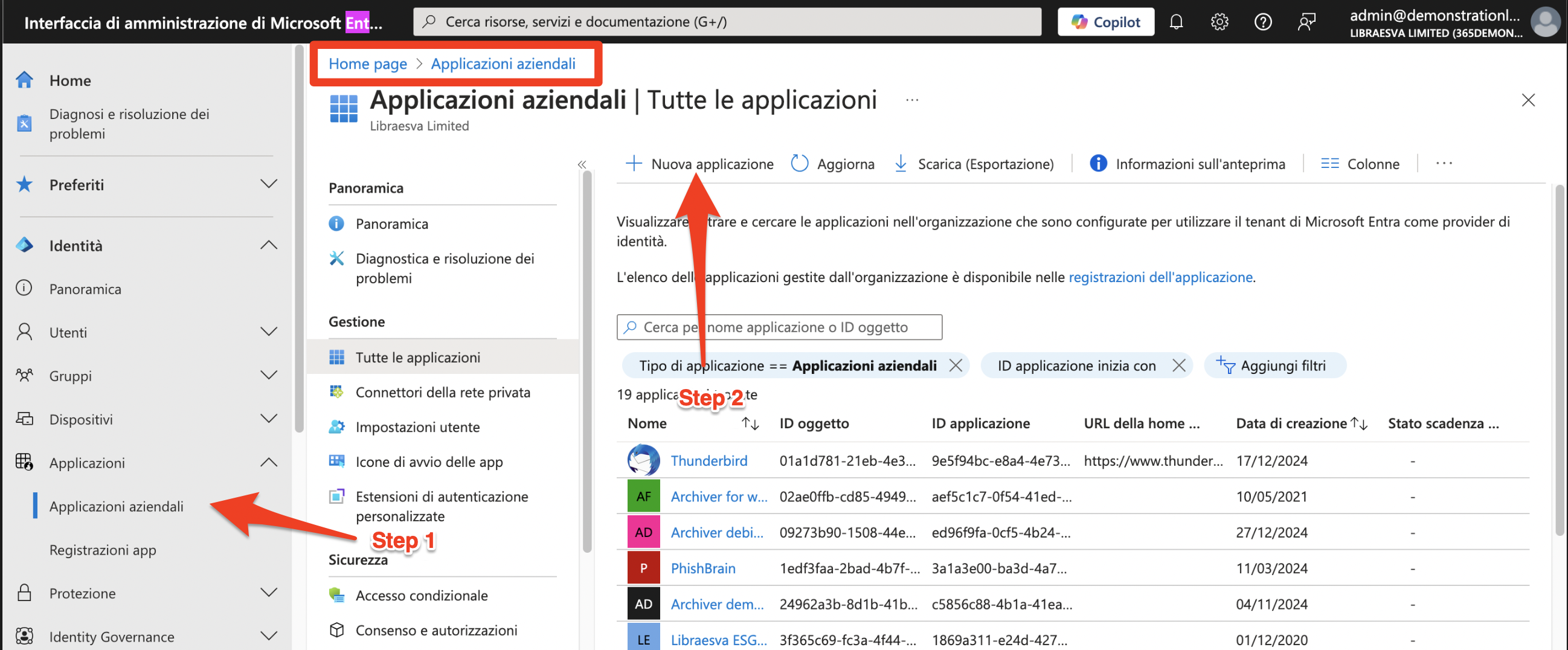Viewport: 1568px width, 650px height.
Task: Click the Applicazioni grid icon in sidebar
Action: click(24, 463)
